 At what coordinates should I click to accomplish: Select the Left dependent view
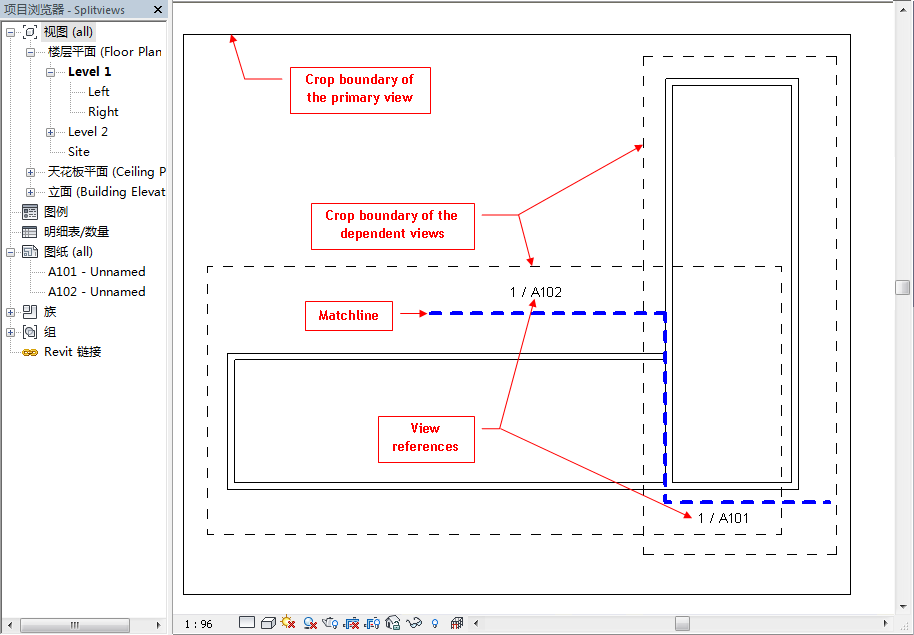pos(99,92)
